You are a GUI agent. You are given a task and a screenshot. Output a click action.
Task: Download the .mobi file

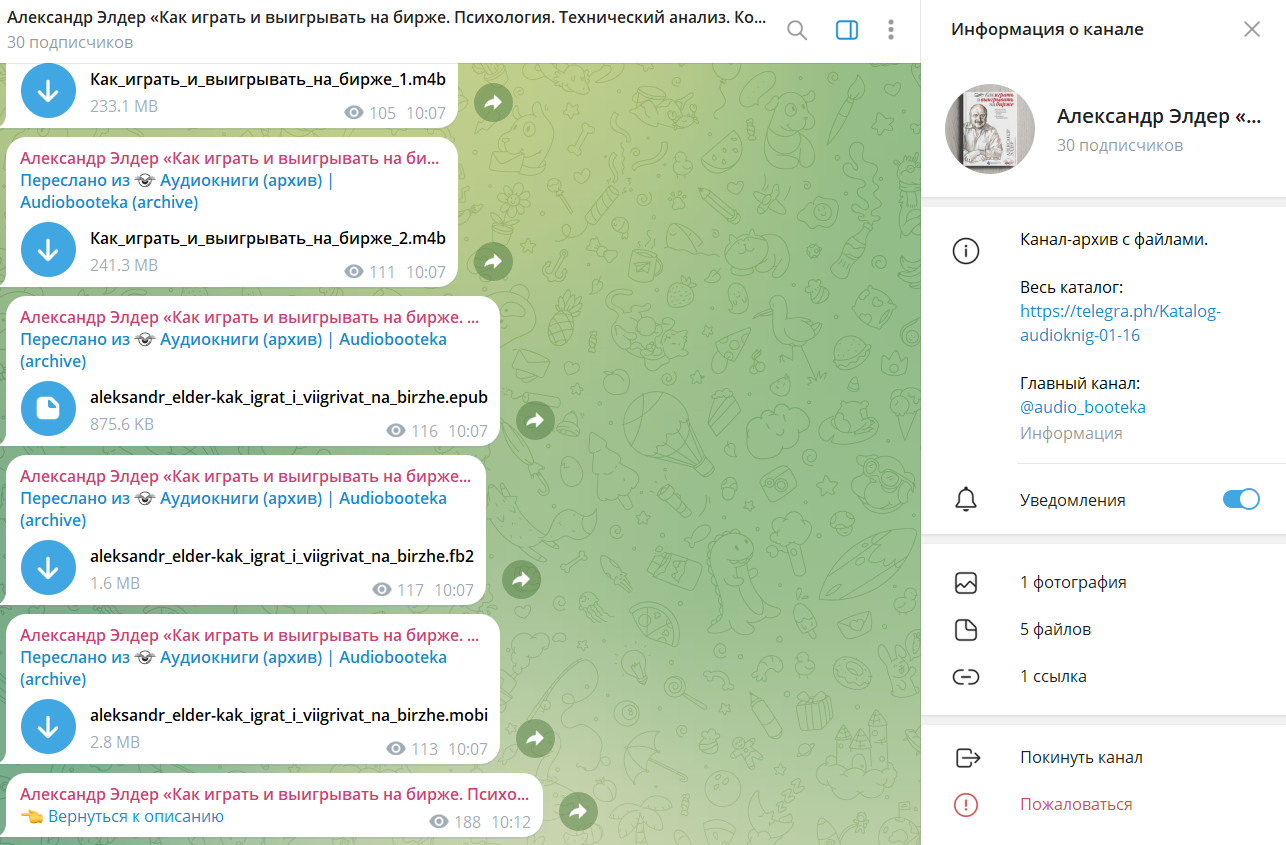coord(48,727)
